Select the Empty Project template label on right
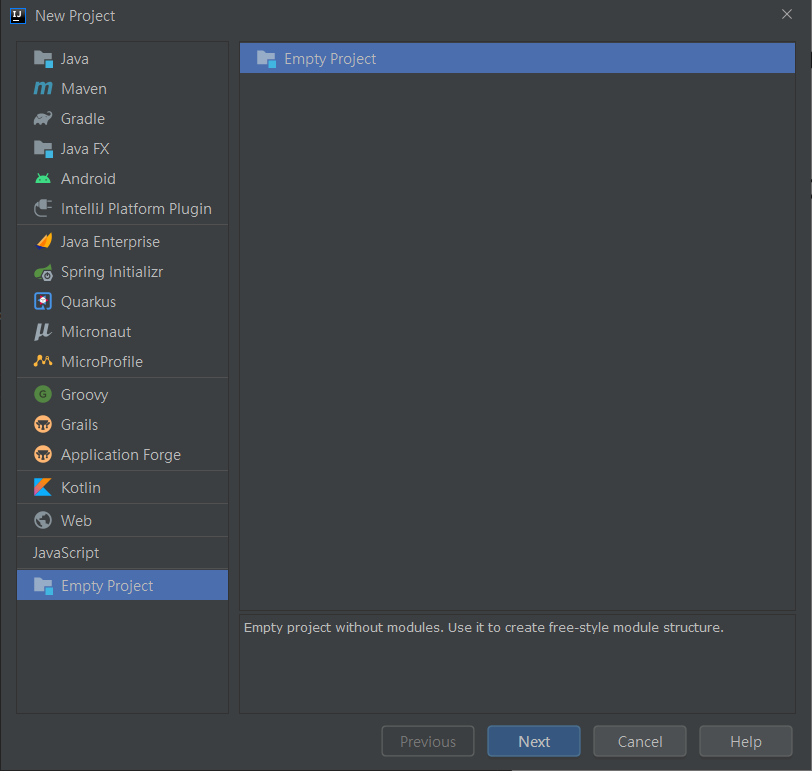Screen dimensions: 812x771 (x=330, y=59)
